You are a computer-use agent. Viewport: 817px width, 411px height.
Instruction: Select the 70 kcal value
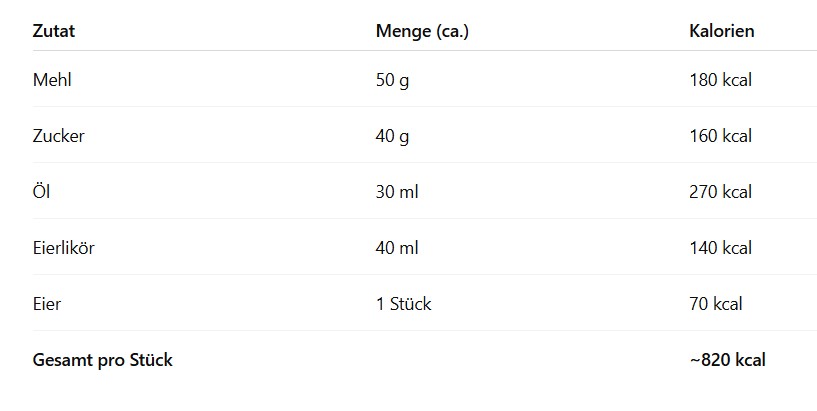click(716, 304)
